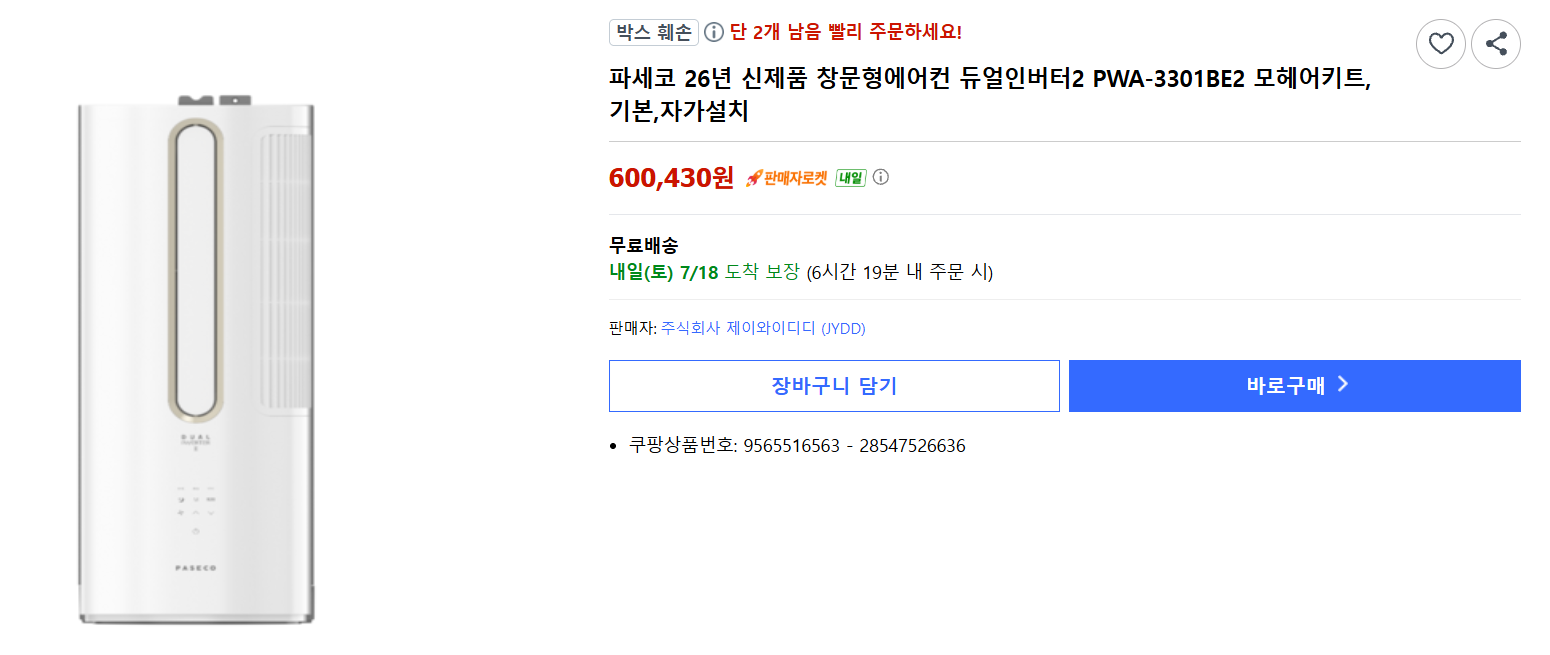Image resolution: width=1550 pixels, height=655 pixels.
Task: Click the 600,430원 price text
Action: click(671, 178)
